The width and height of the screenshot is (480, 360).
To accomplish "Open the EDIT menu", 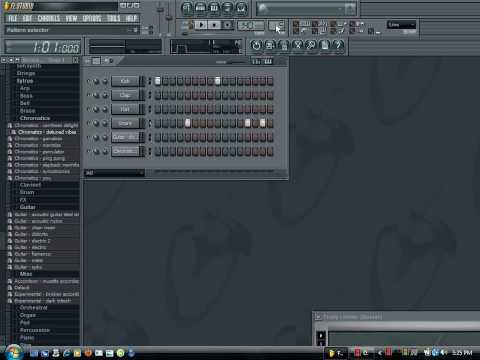I will [27, 18].
